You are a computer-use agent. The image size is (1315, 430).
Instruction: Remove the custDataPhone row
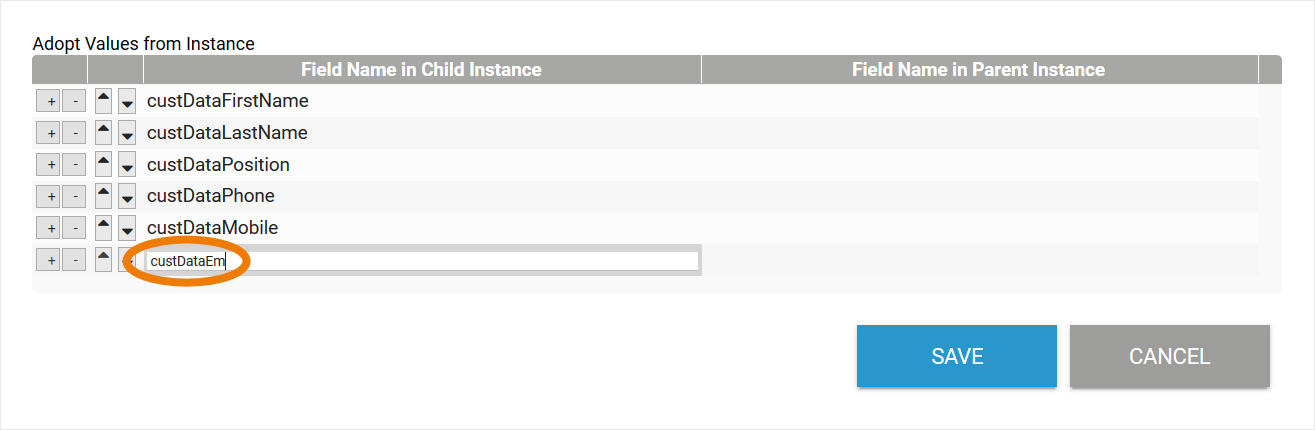point(74,197)
